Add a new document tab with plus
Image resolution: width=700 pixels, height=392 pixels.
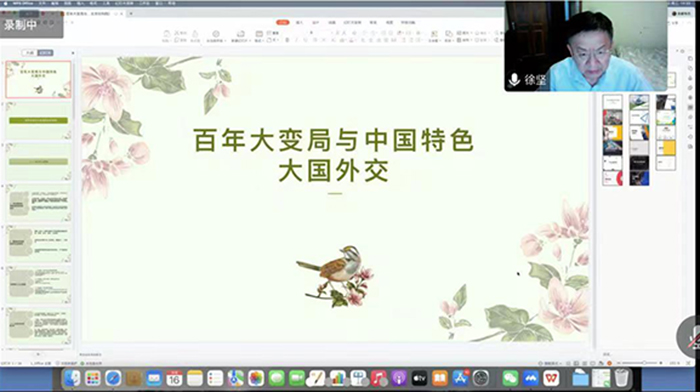click(x=131, y=14)
